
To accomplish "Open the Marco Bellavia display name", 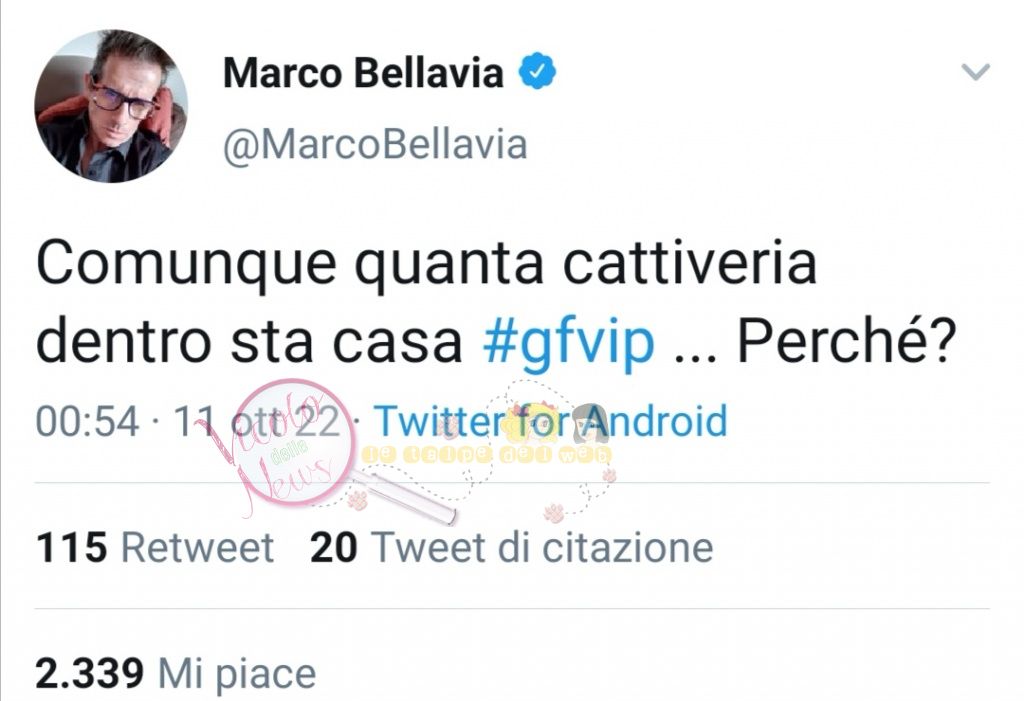I will pos(363,72).
